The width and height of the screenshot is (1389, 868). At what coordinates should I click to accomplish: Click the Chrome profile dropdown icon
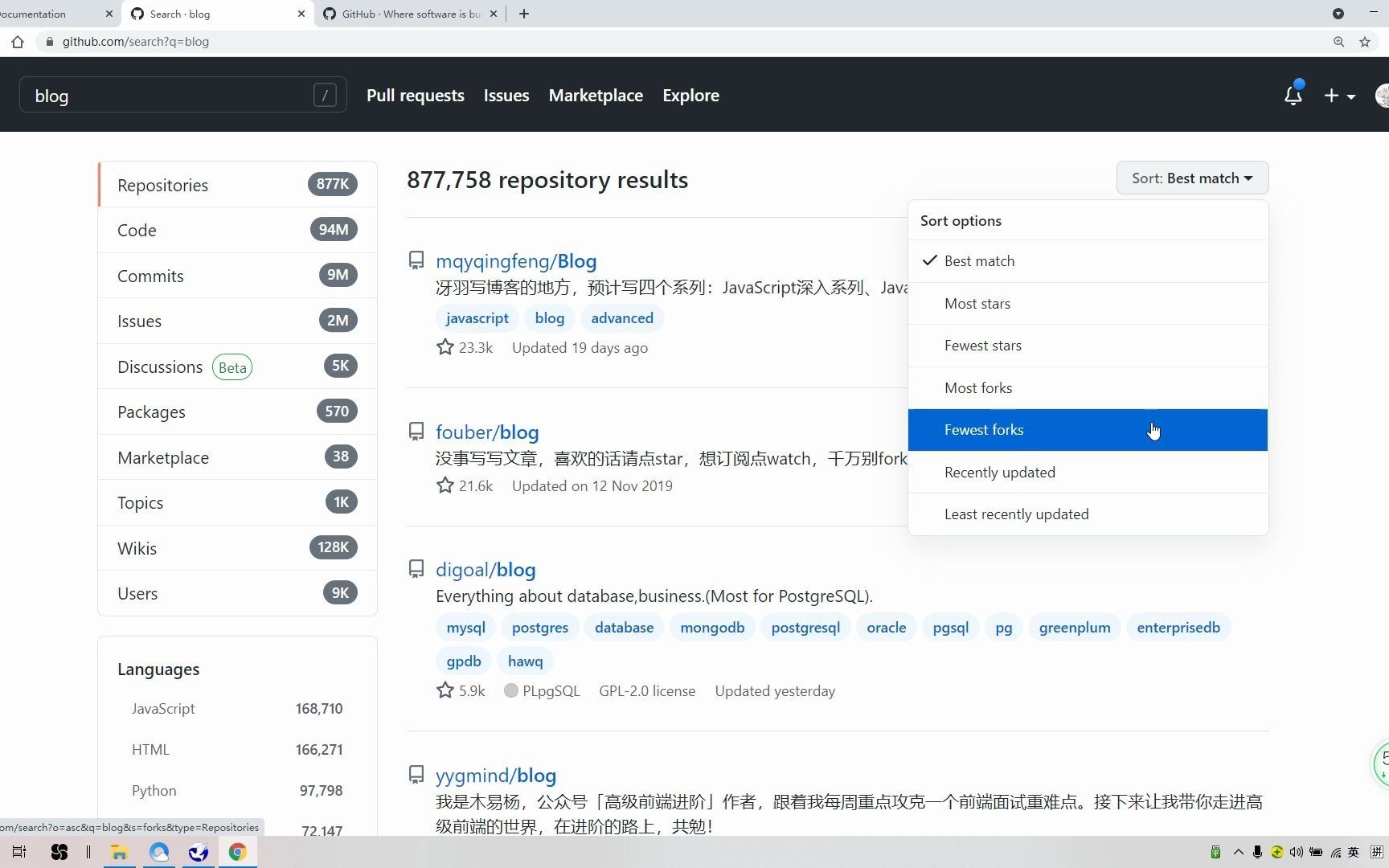tap(1338, 14)
